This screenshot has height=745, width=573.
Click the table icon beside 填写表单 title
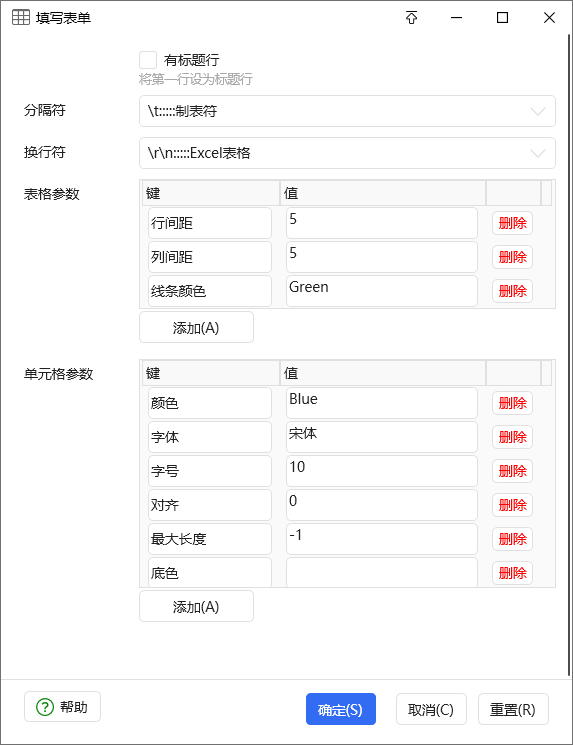21,18
